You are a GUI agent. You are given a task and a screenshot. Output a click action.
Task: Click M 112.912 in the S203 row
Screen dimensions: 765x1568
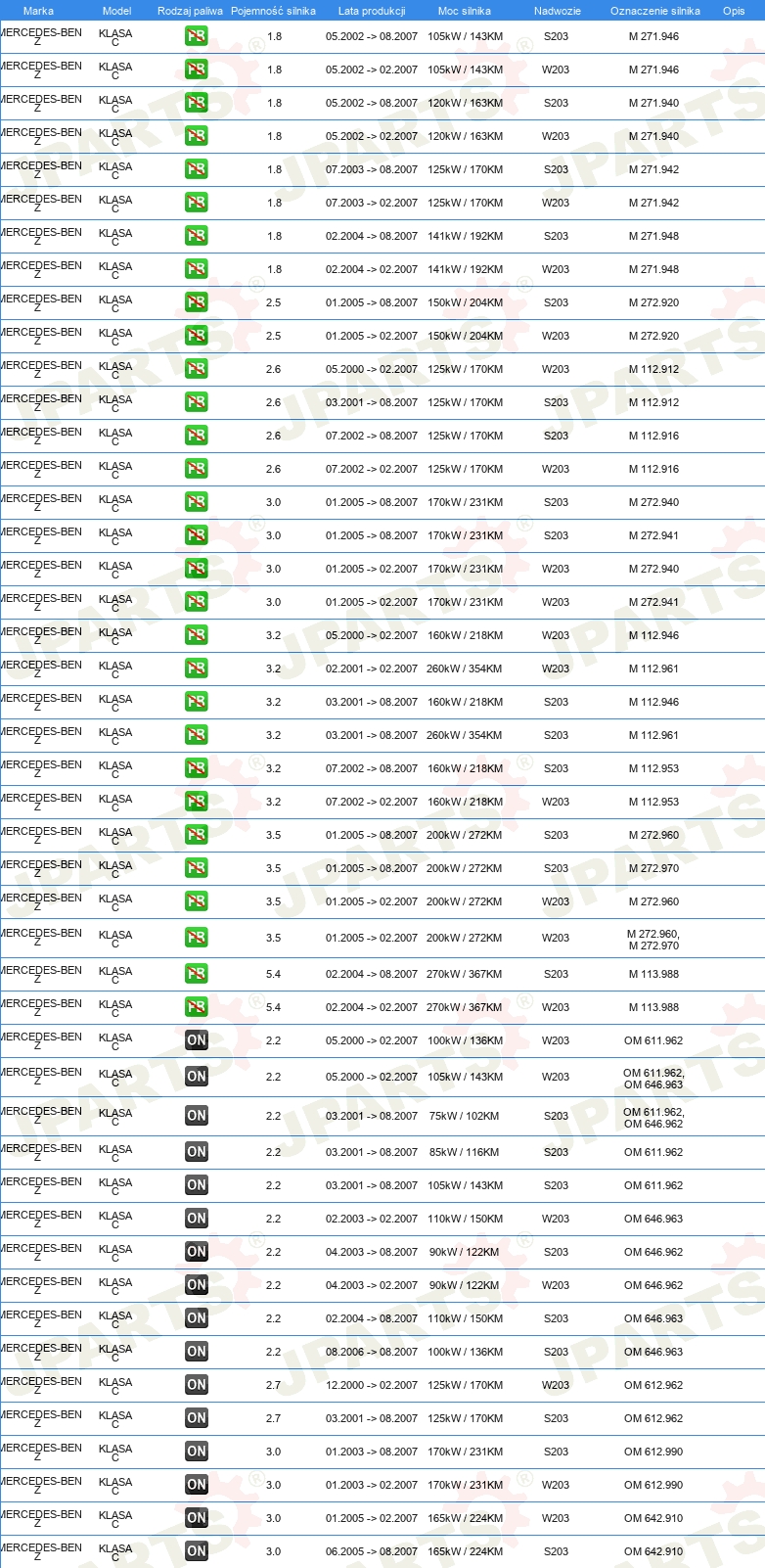653,402
